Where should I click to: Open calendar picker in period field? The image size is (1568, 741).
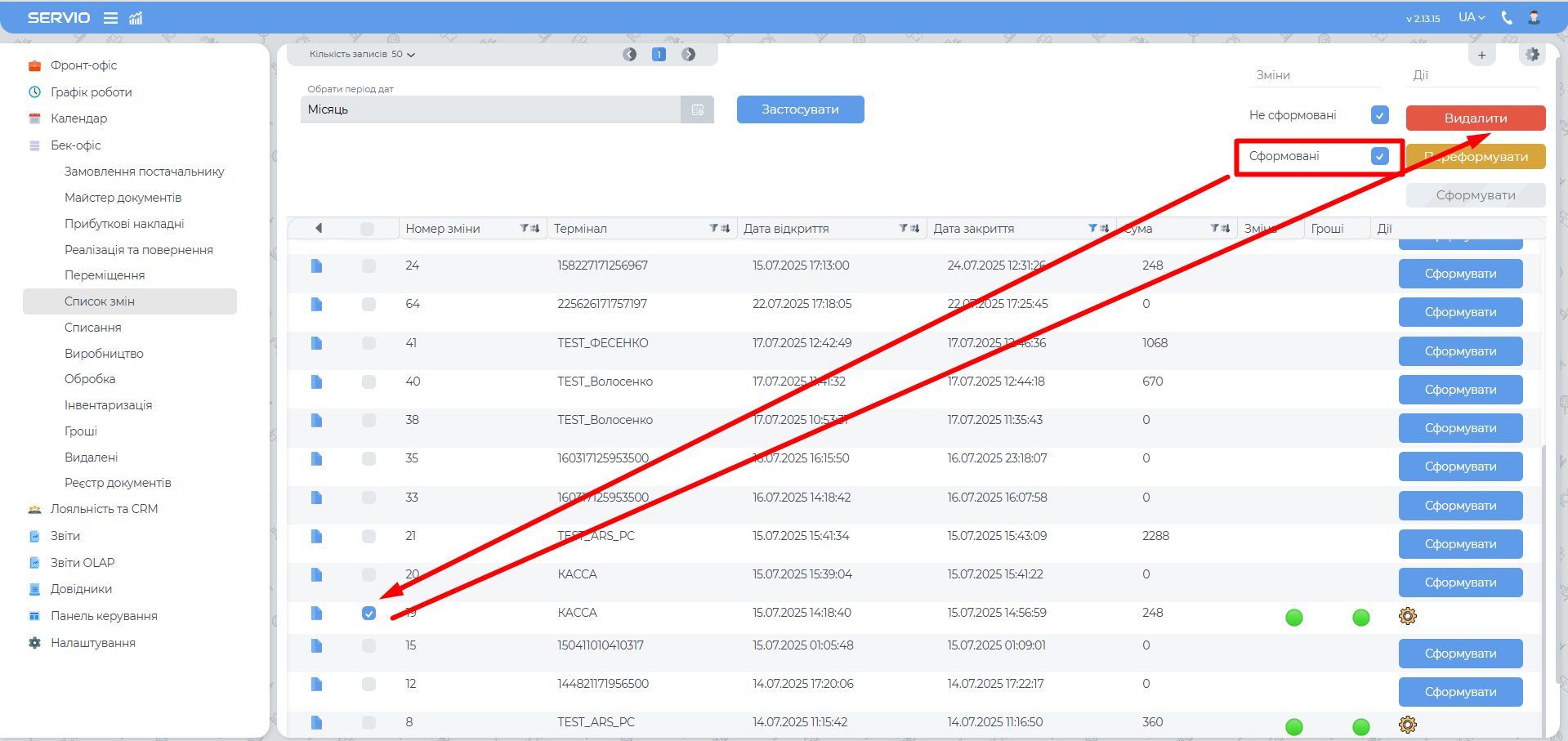(x=697, y=109)
